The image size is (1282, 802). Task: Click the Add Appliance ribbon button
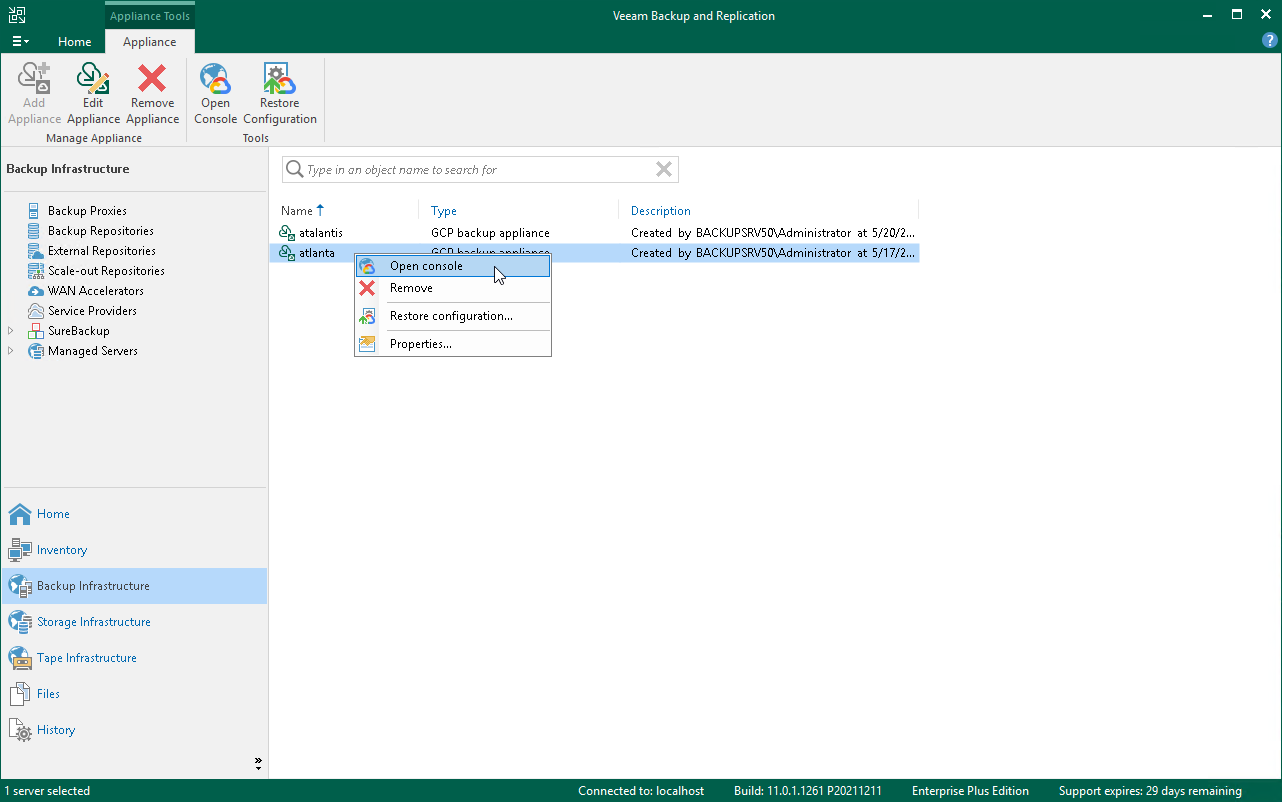(34, 94)
